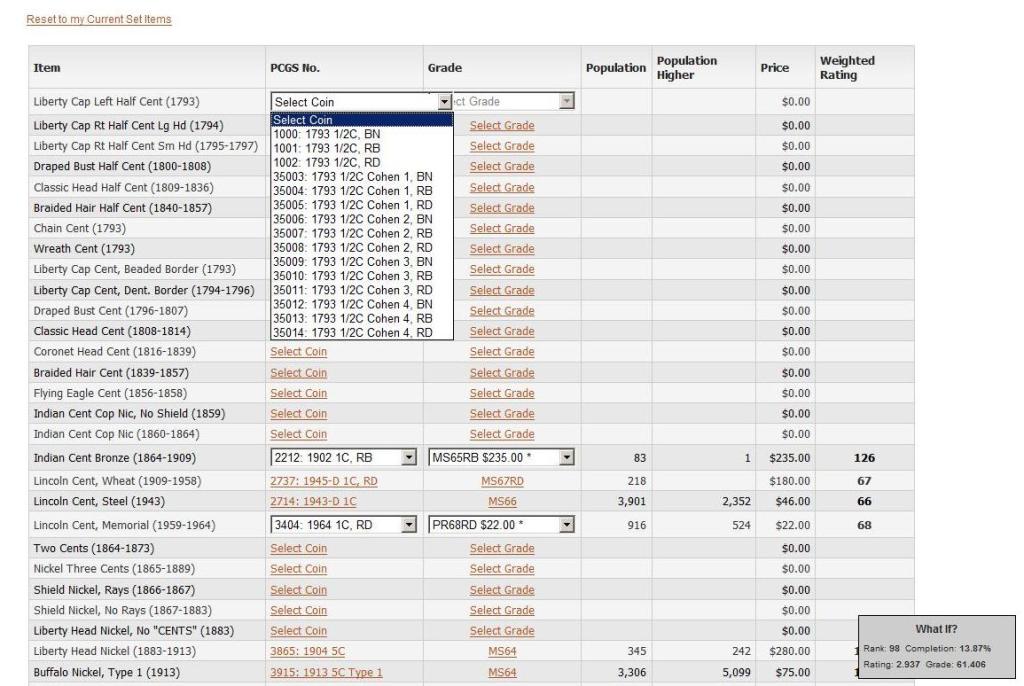The image size is (1024, 686).
Task: Pick '35003: 1793 1/2C Cohen 1, BN' option
Action: pos(352,176)
